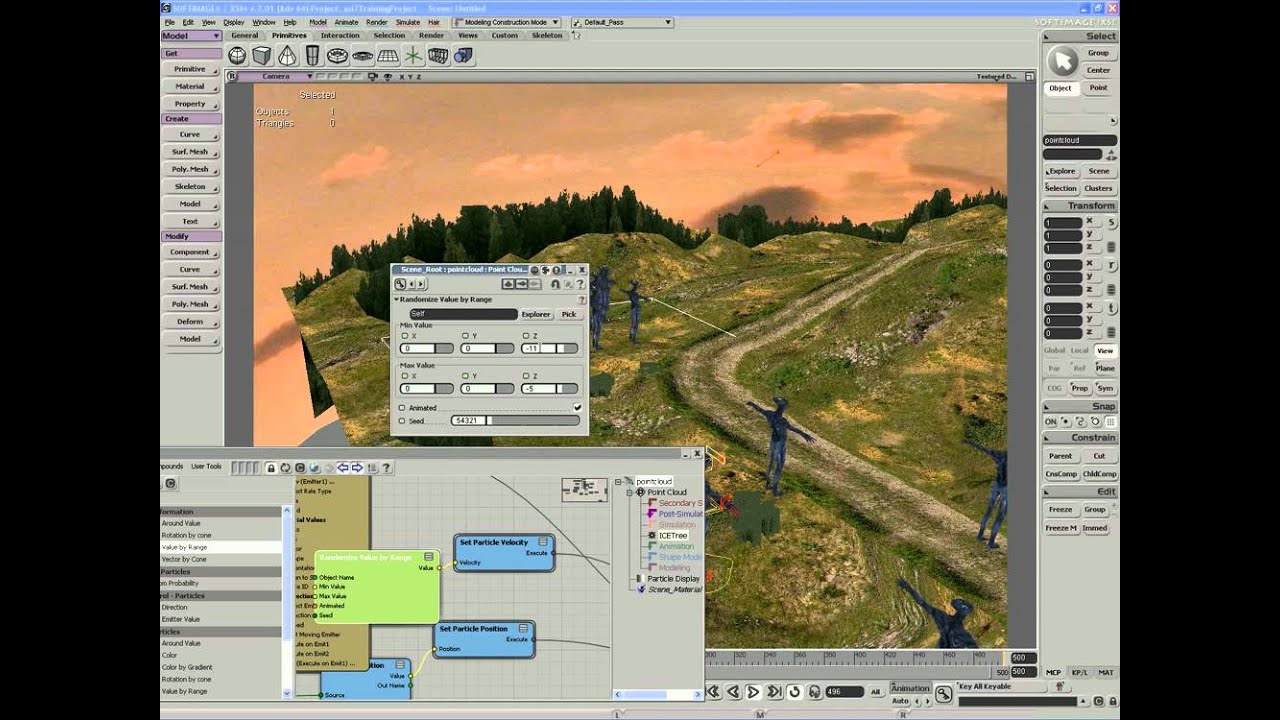
Task: Click the Explorer button in property editor
Action: pyautogui.click(x=536, y=314)
